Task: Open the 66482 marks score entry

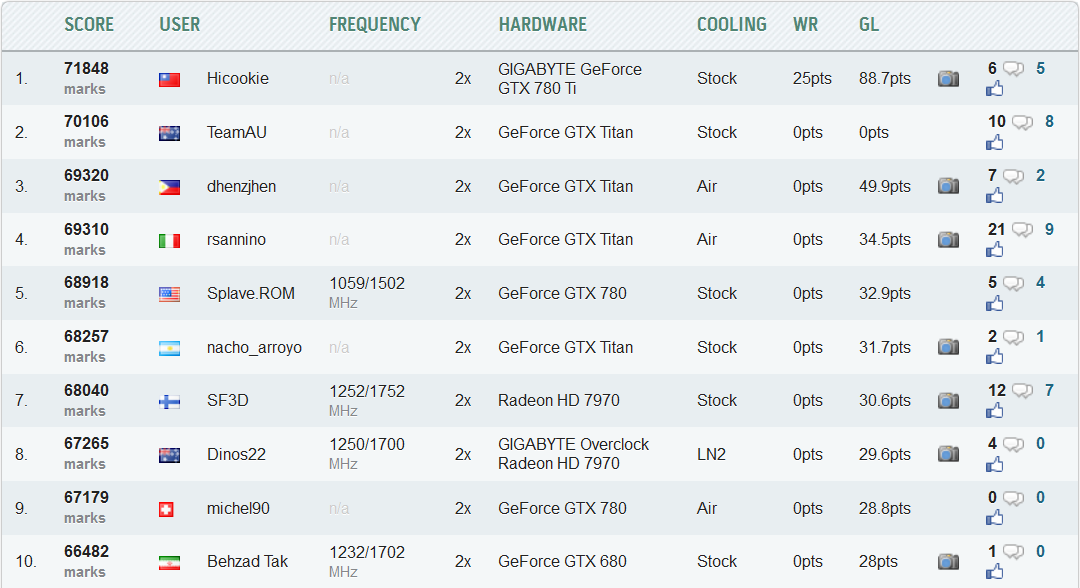Action: (x=86, y=562)
